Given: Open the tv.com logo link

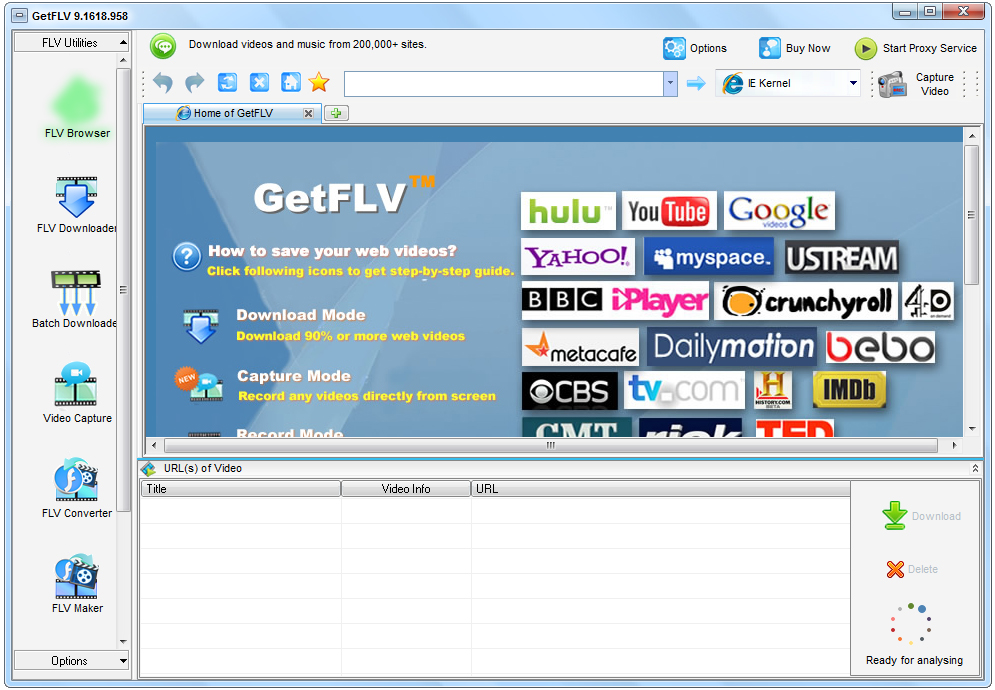Looking at the screenshot, I should point(685,390).
